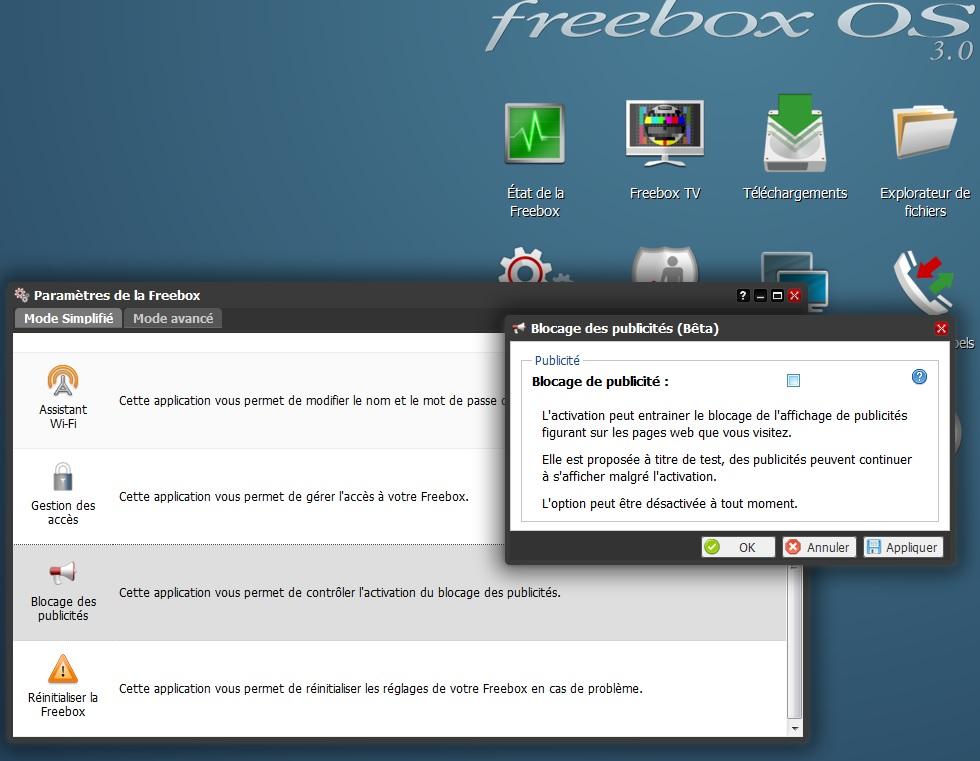Open the État de la Freebox app
The width and height of the screenshot is (980, 761).
coord(535,134)
